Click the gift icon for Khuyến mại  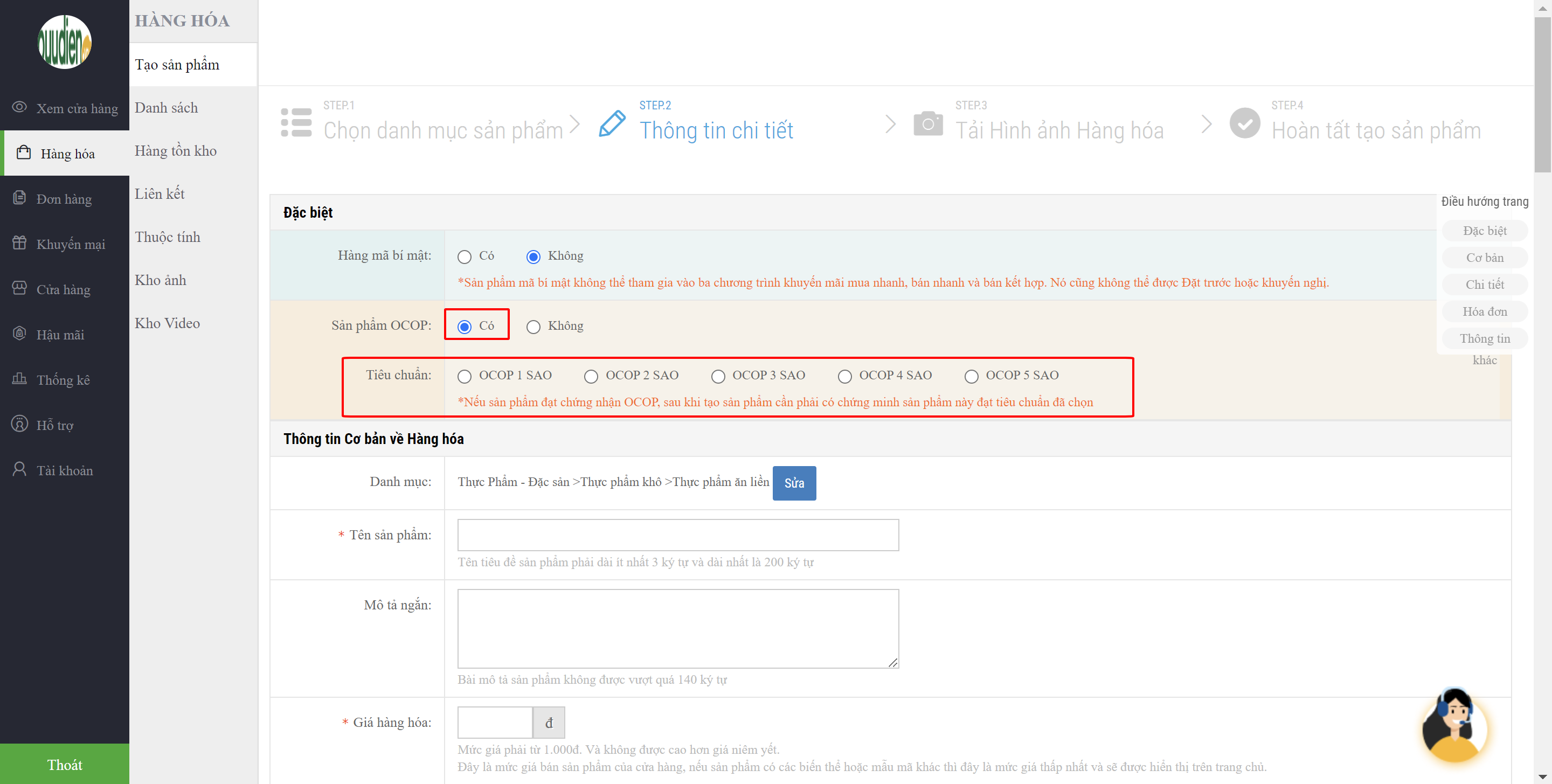coord(19,243)
